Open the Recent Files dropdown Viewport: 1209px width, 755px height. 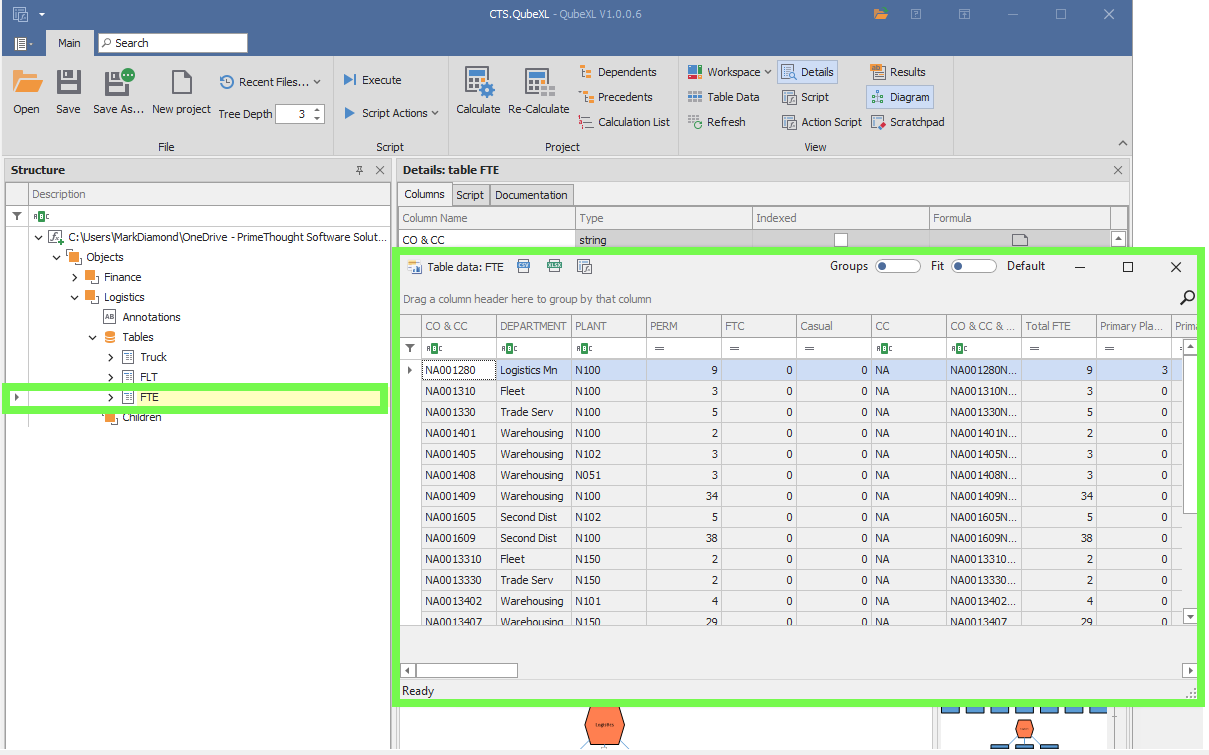271,82
